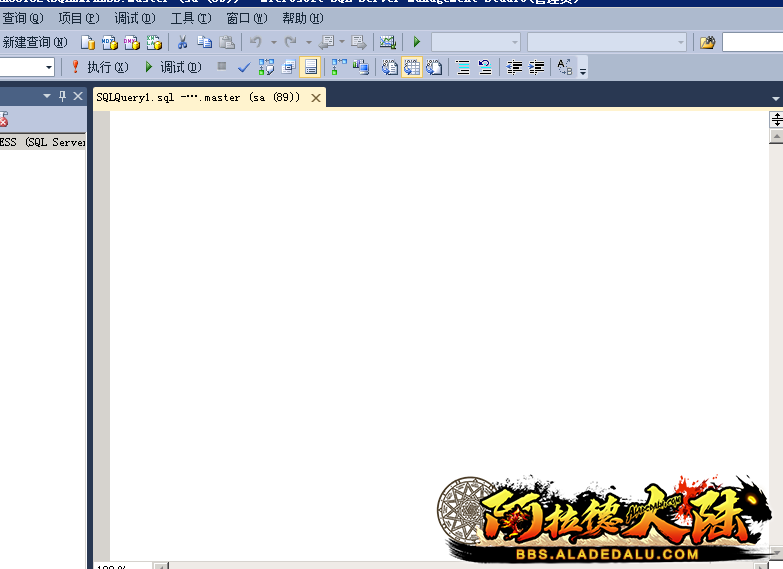
Task: Open the 工具(T) menu
Action: point(190,18)
